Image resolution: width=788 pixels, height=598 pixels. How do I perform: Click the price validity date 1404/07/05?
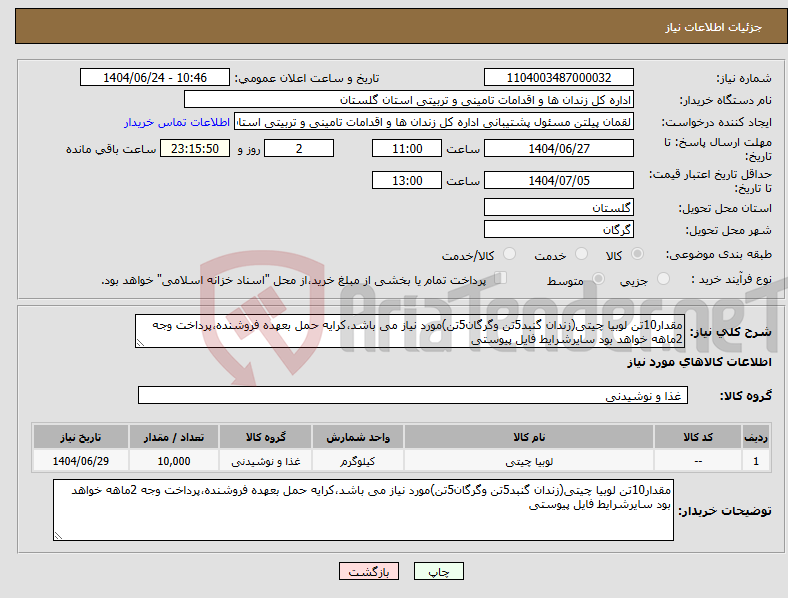tap(558, 180)
